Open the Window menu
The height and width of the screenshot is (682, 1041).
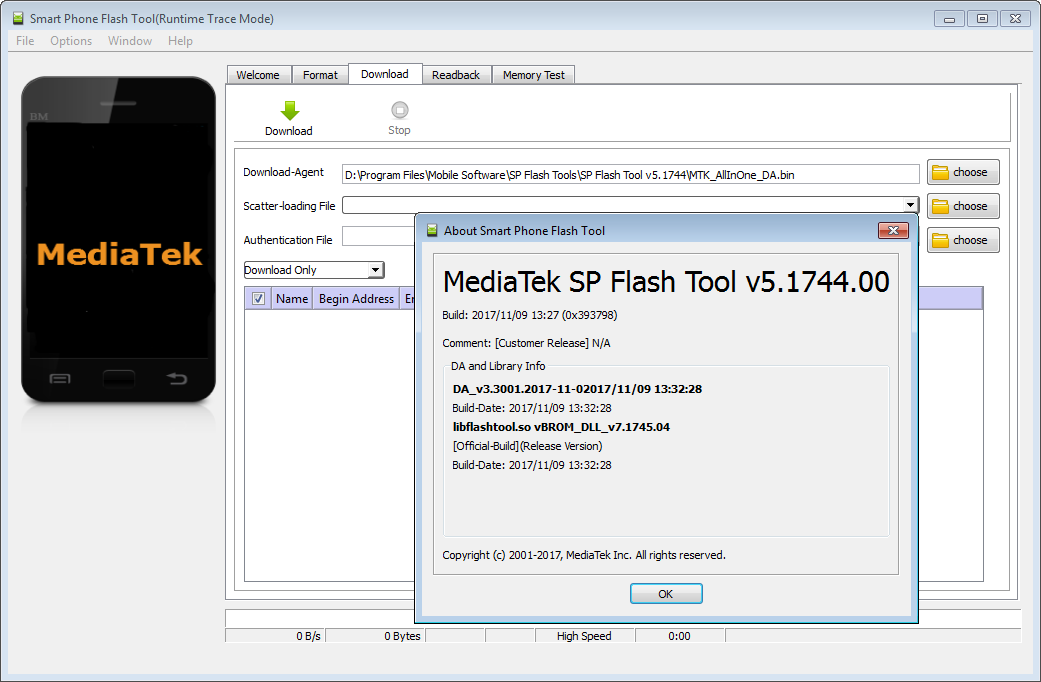[x=130, y=41]
